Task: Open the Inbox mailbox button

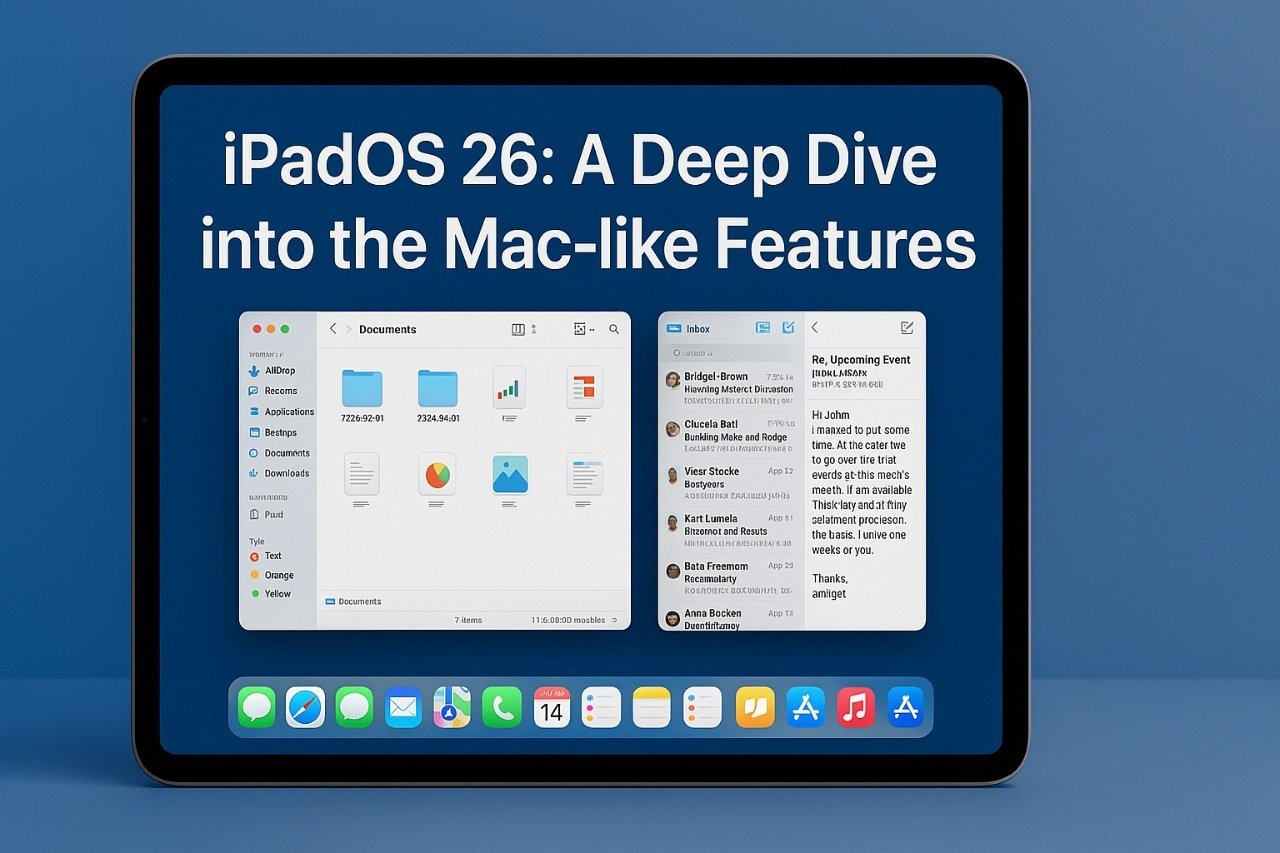Action: point(688,329)
